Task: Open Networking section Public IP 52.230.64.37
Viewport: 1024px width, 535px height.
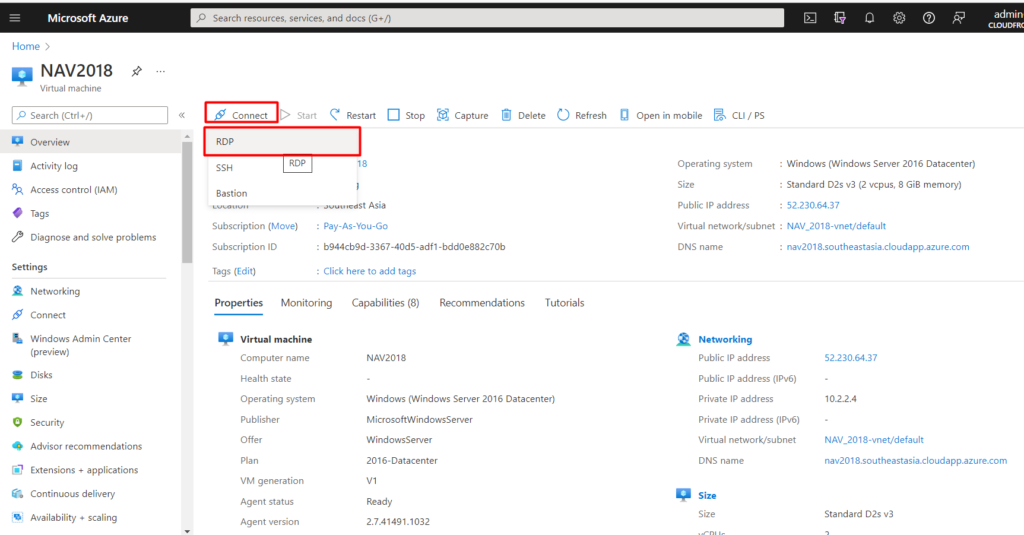Action: [x=850, y=358]
